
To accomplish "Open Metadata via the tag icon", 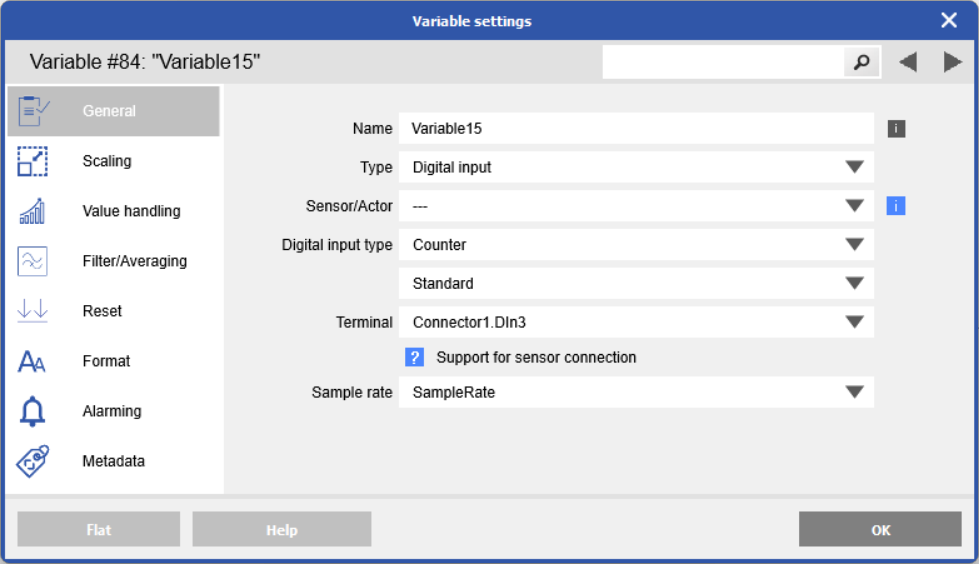I will pos(33,461).
